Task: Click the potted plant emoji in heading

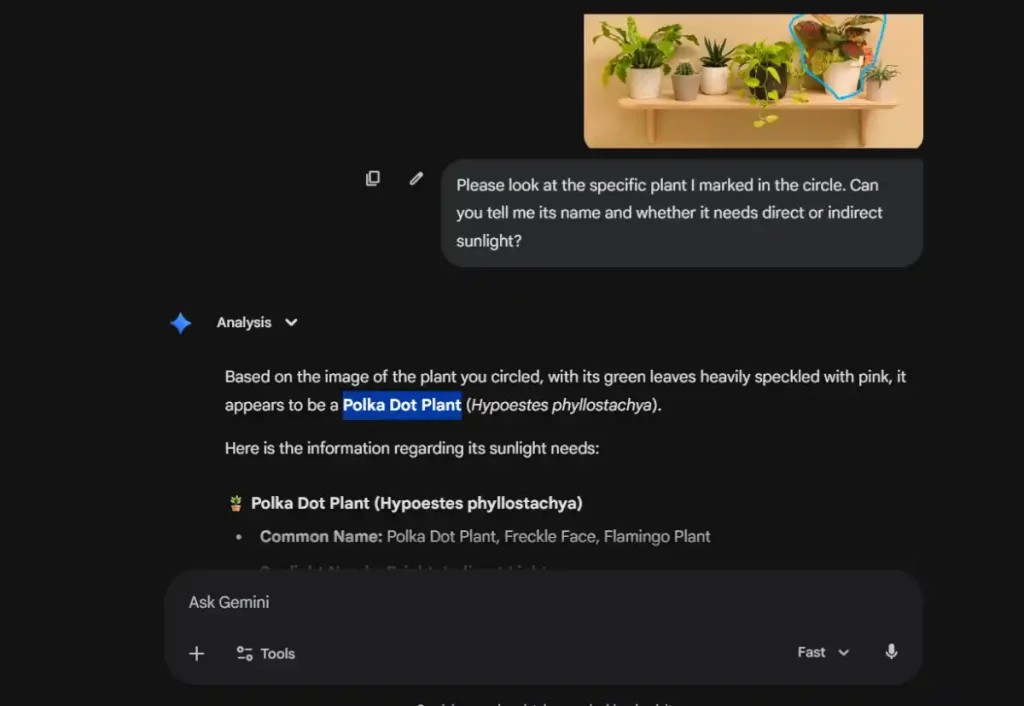Action: click(236, 503)
